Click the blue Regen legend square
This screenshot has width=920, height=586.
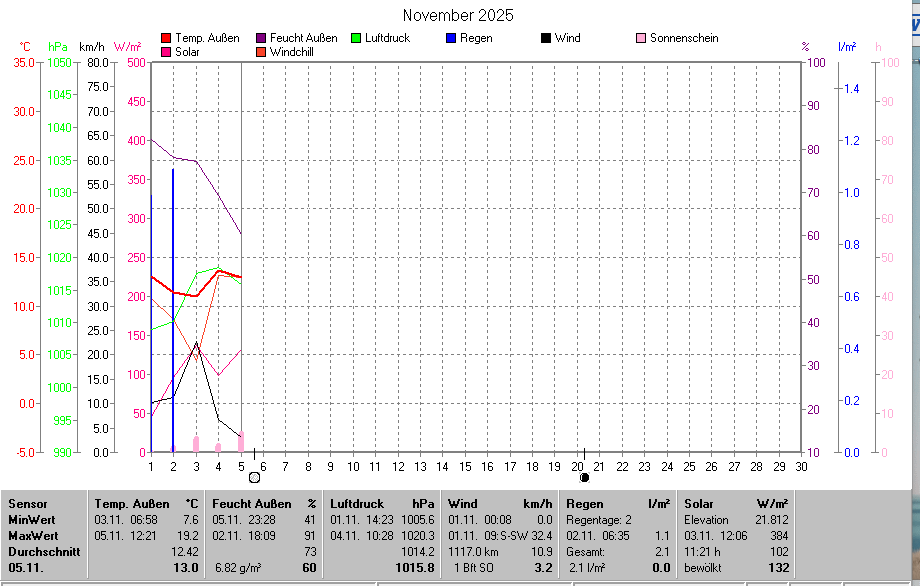click(x=451, y=38)
